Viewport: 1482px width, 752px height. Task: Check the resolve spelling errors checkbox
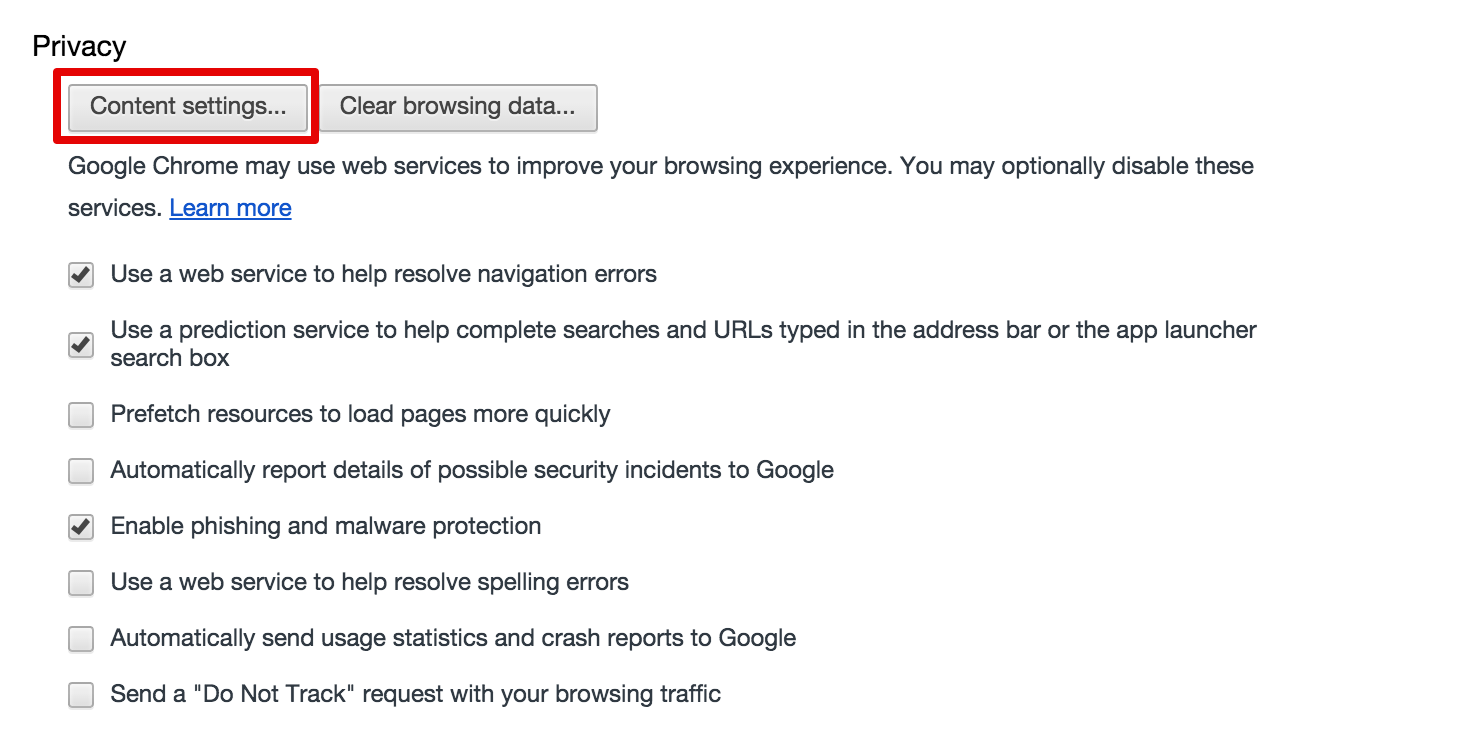coord(81,583)
